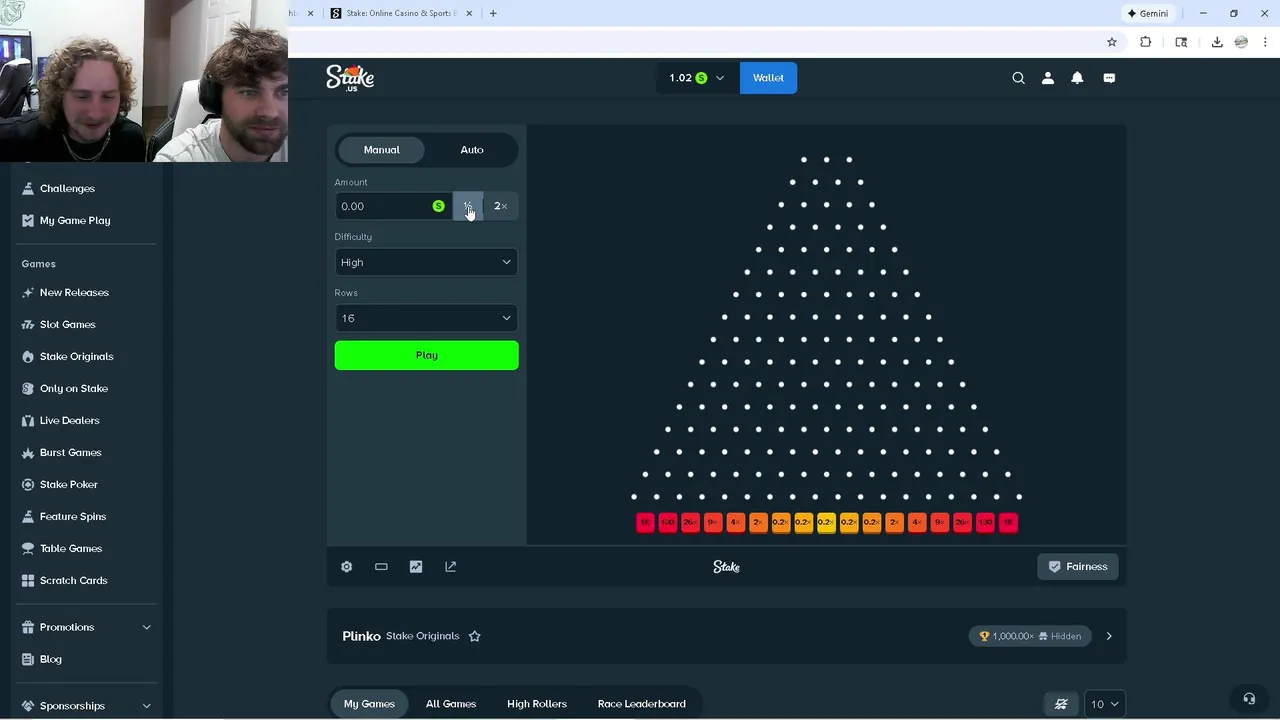Open Stake Originals in the sidebar

tap(76, 356)
